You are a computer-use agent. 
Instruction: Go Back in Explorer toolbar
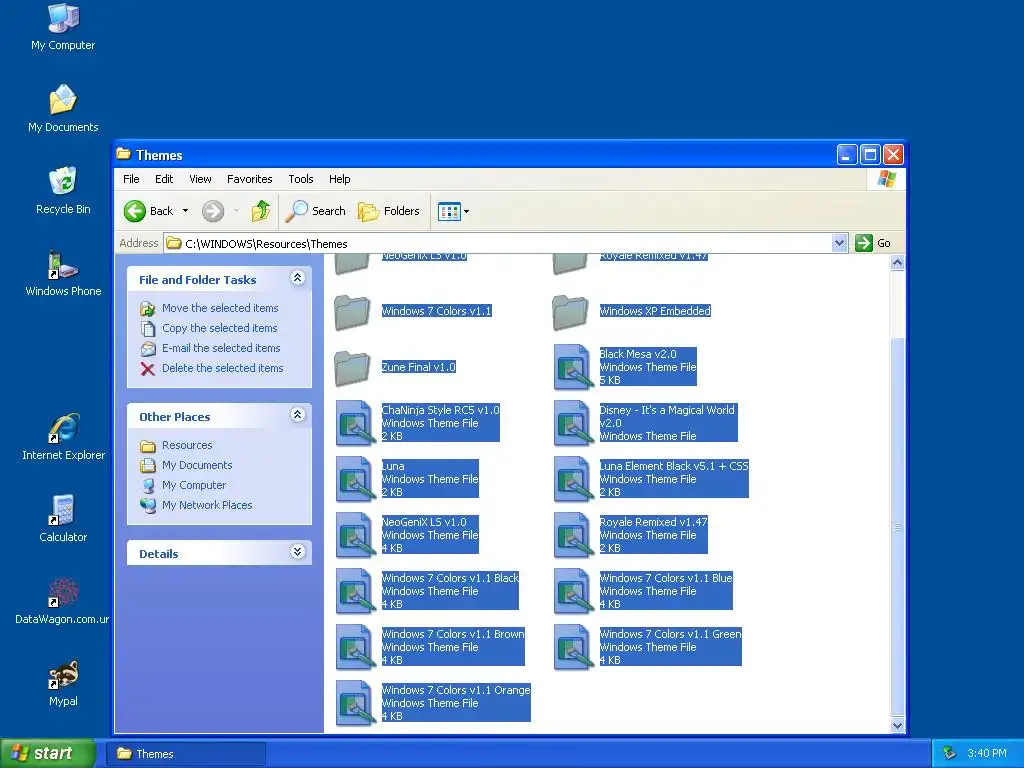click(149, 211)
